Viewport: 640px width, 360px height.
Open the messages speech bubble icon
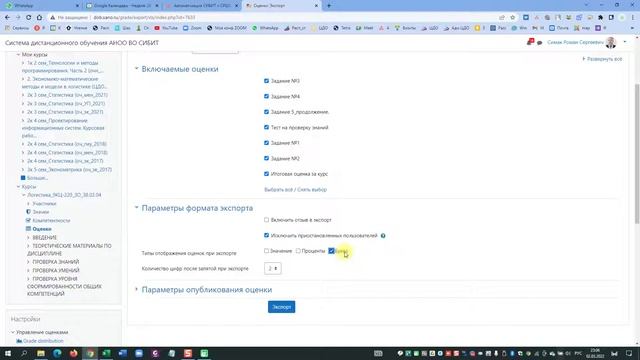(540, 43)
